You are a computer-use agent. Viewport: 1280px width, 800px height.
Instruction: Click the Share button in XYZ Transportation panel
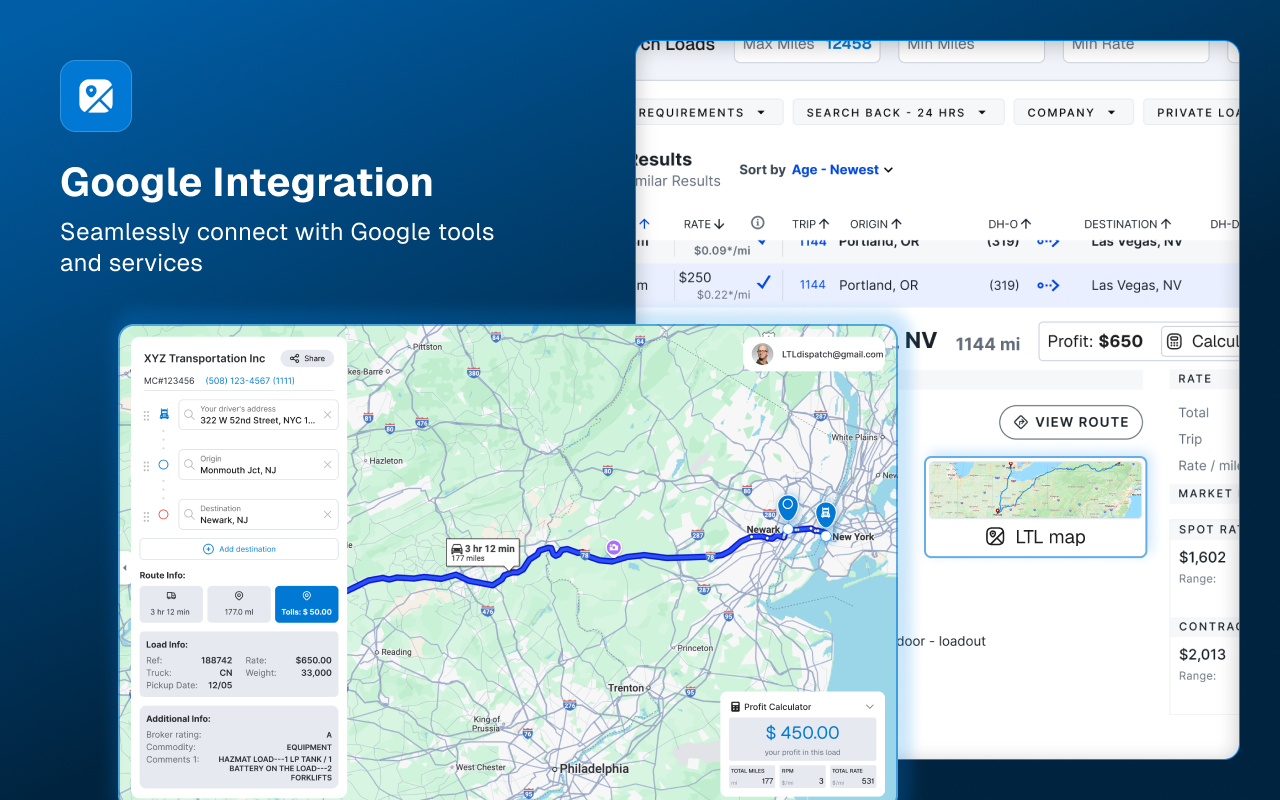coord(307,358)
